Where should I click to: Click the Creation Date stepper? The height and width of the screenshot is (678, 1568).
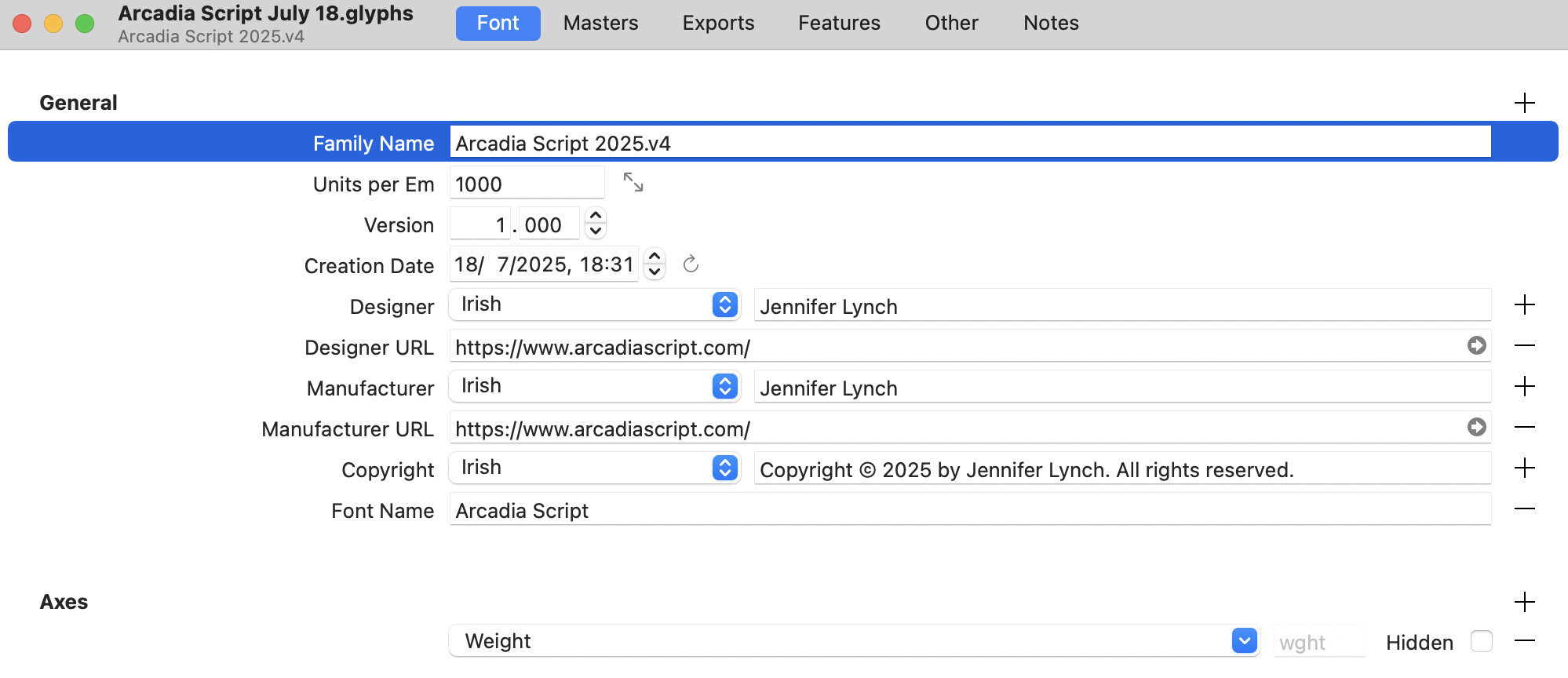655,264
